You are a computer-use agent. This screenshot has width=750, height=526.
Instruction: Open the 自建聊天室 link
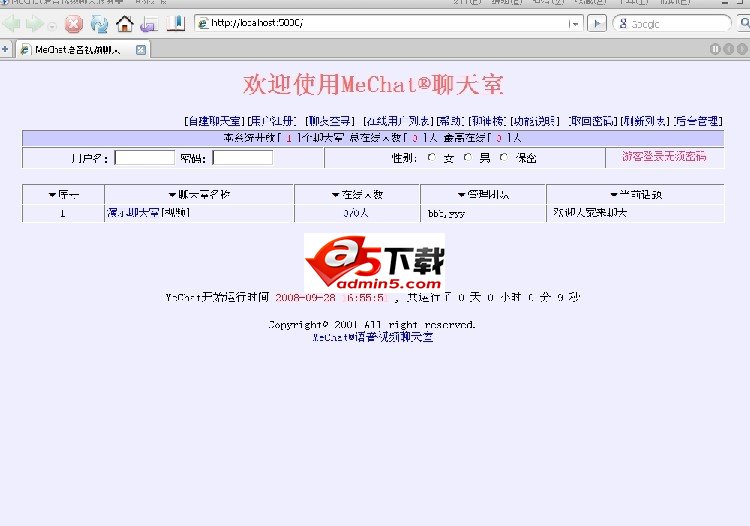click(214, 121)
